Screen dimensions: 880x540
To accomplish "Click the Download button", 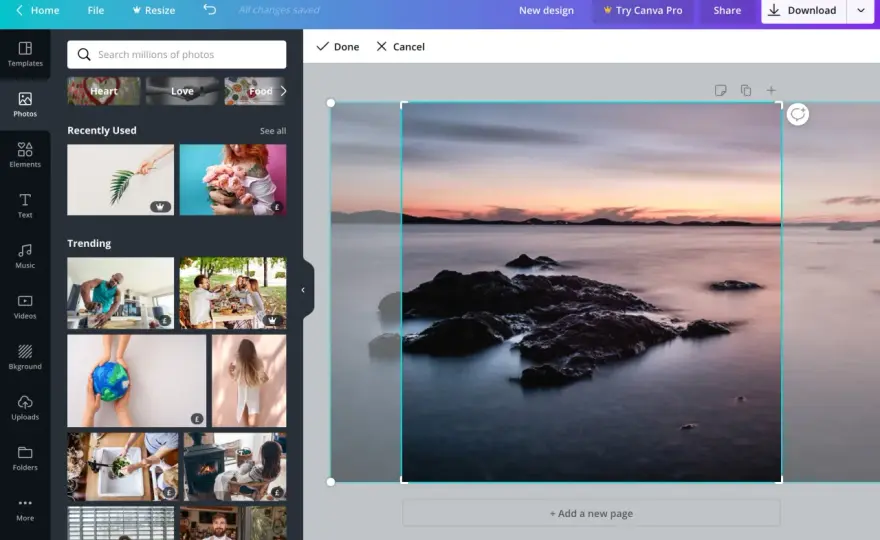I will [804, 10].
